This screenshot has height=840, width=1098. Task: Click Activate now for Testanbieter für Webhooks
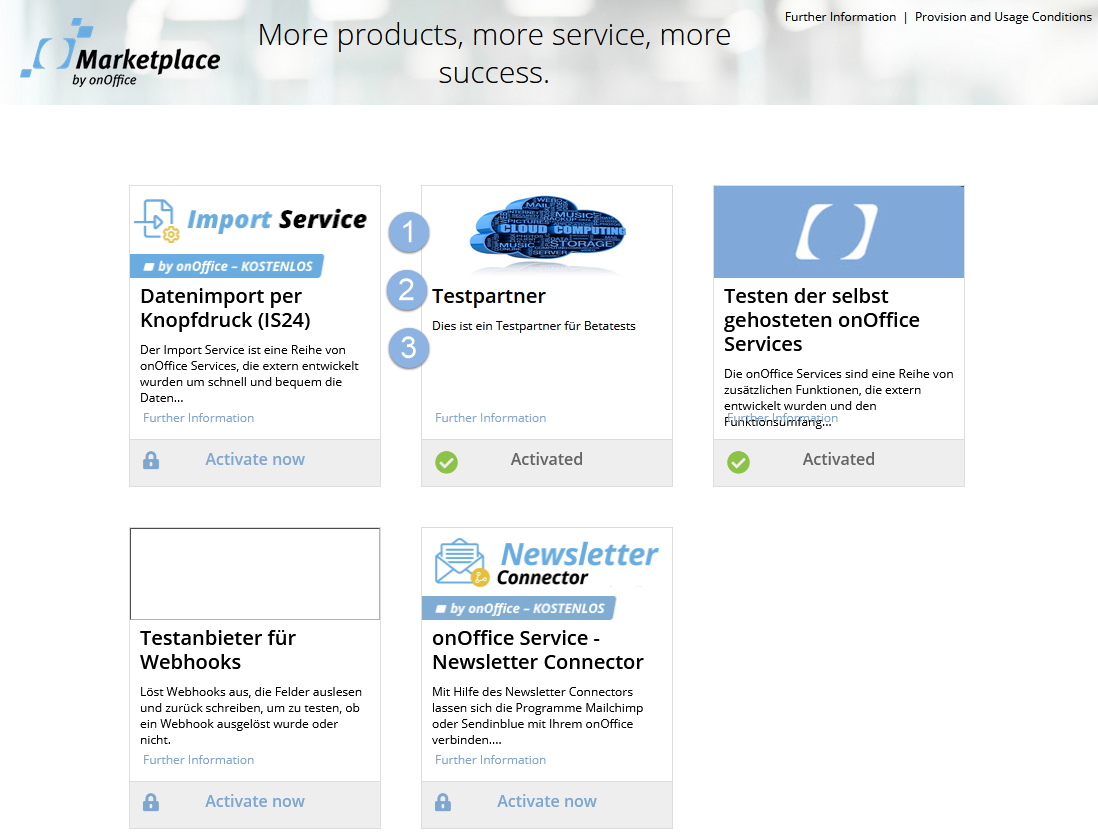pos(255,802)
